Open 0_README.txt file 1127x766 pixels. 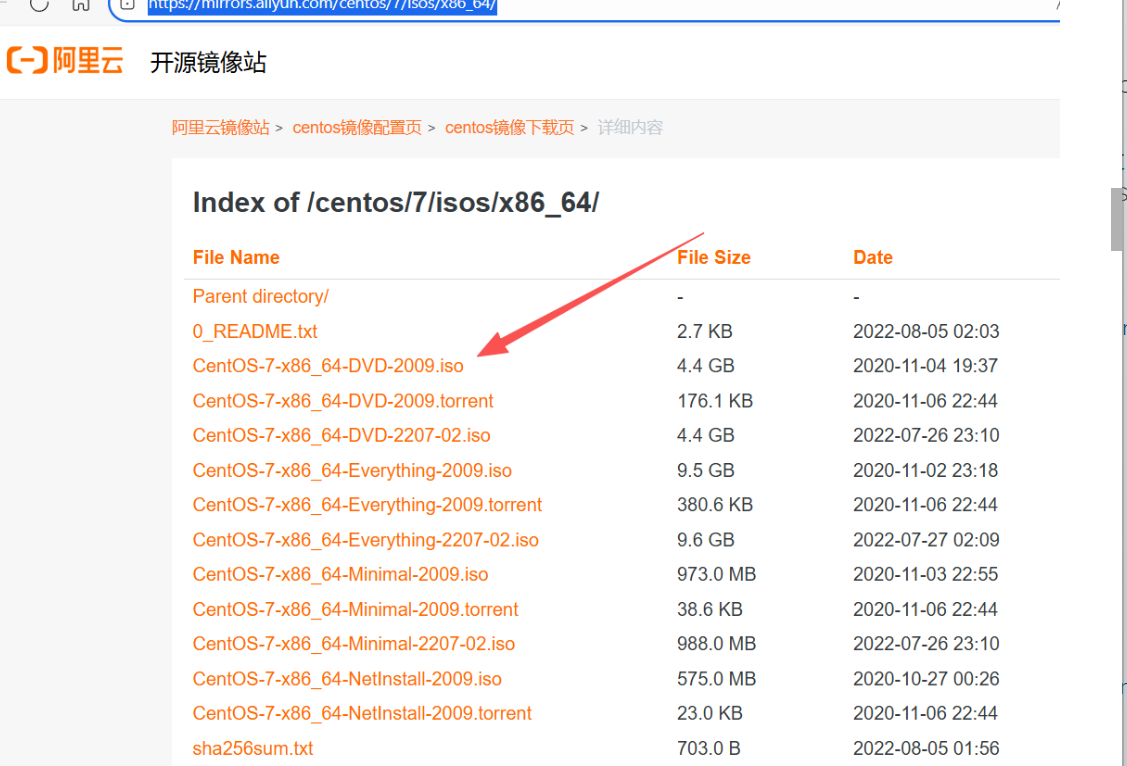[254, 331]
